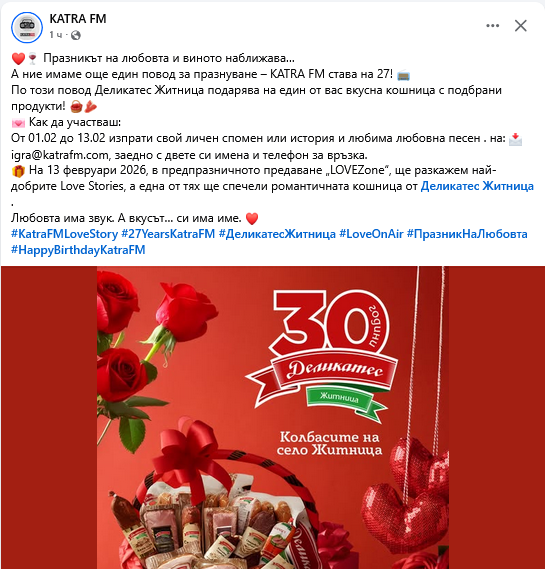Click the #HappyBirthdayKatraFM hashtag

[78, 250]
